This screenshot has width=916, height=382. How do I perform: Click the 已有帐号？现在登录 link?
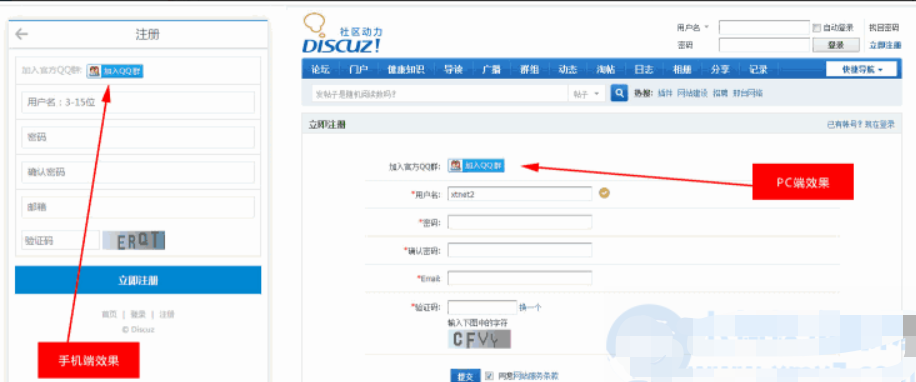(861, 124)
